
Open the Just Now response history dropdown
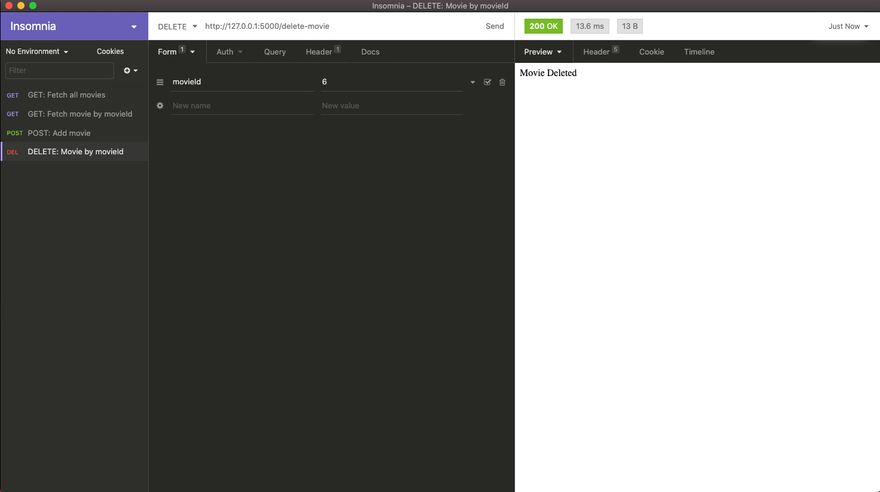(848, 26)
